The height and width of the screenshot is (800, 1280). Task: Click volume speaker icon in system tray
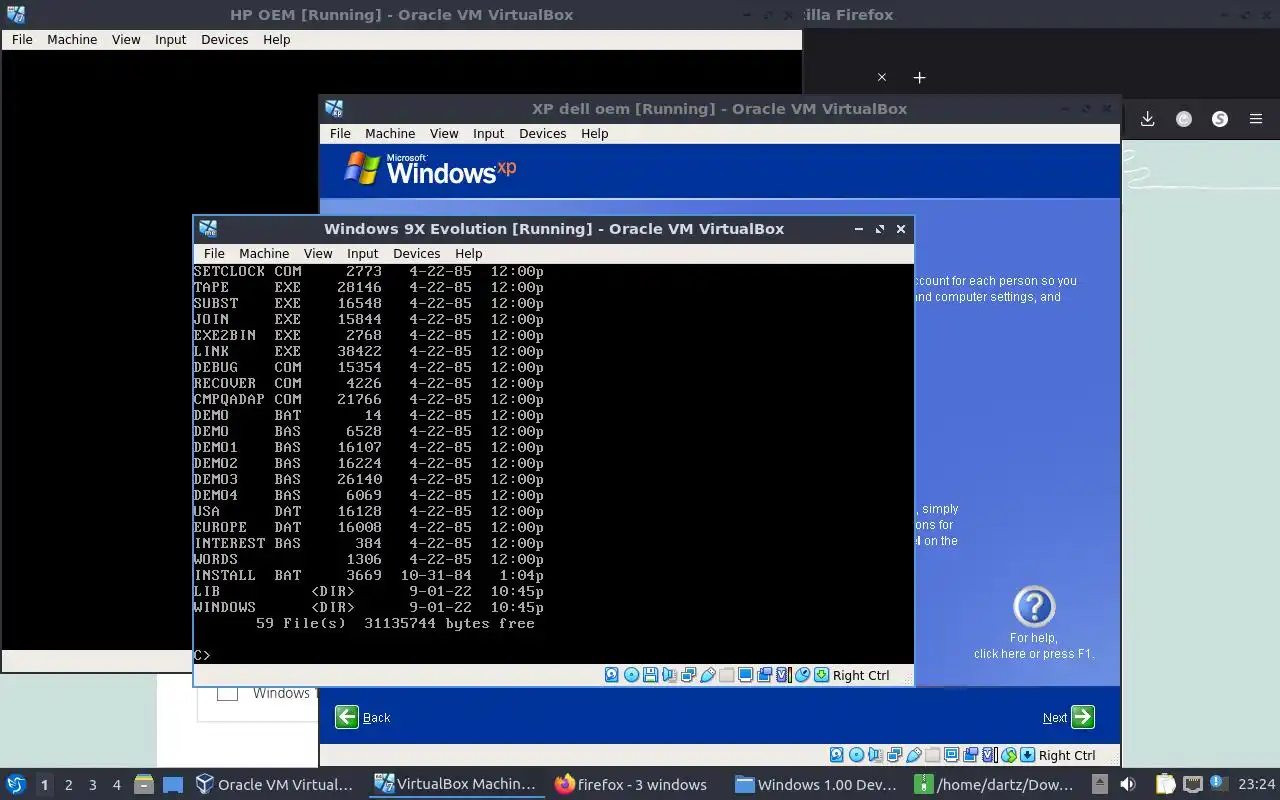[1127, 784]
